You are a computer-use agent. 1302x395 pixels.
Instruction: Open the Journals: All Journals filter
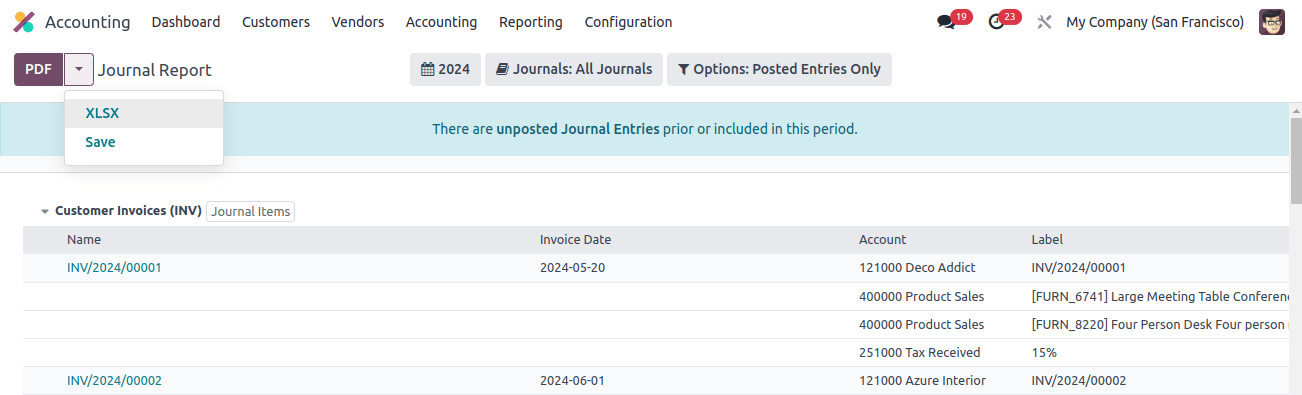(574, 69)
